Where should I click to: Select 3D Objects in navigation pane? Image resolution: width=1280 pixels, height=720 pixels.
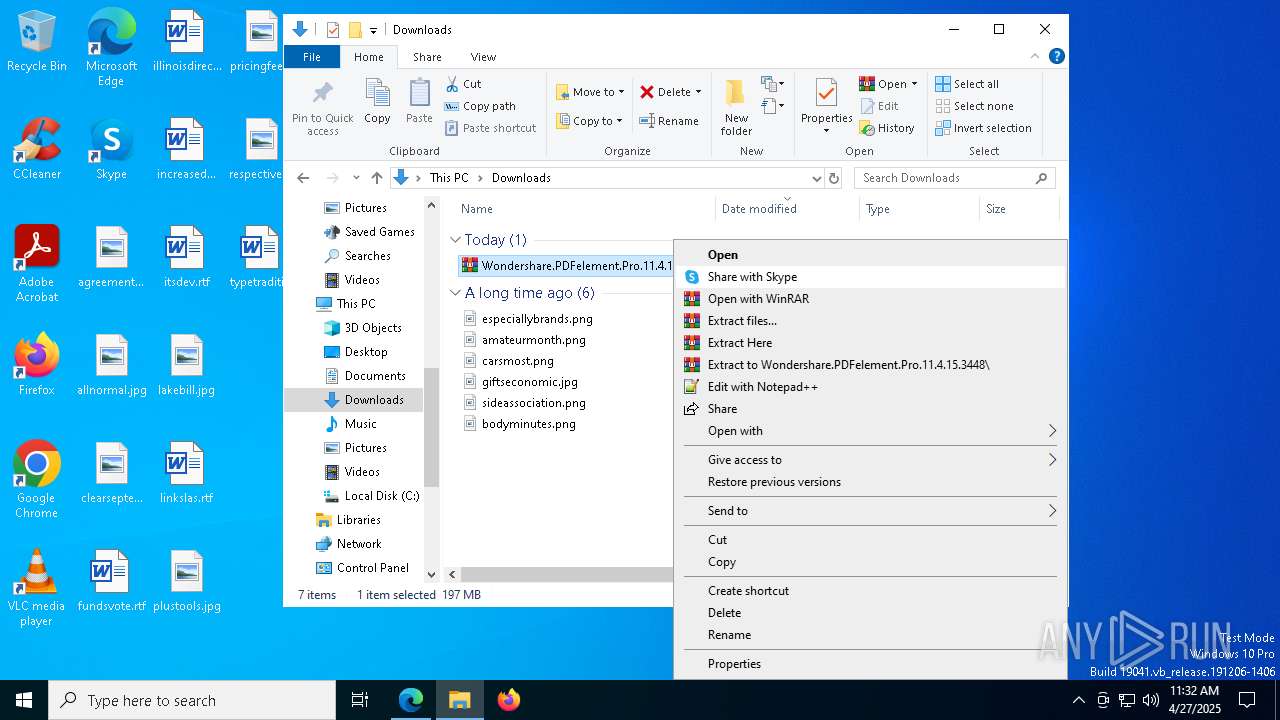click(373, 328)
